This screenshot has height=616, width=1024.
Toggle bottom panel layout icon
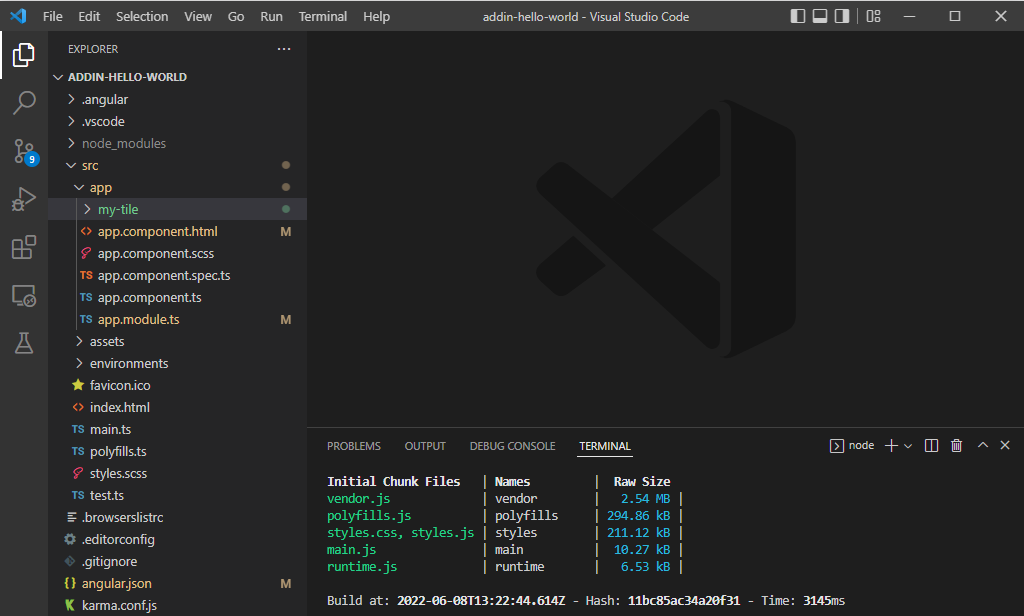[x=820, y=16]
